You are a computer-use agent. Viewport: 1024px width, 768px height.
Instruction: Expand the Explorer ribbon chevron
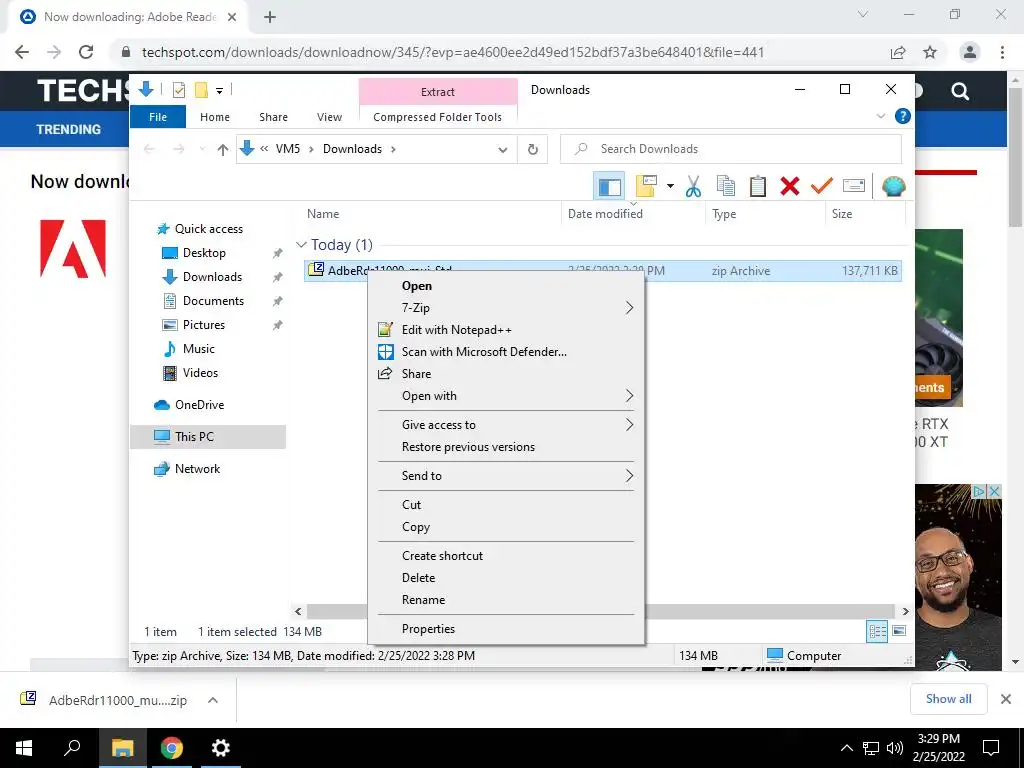coord(880,116)
